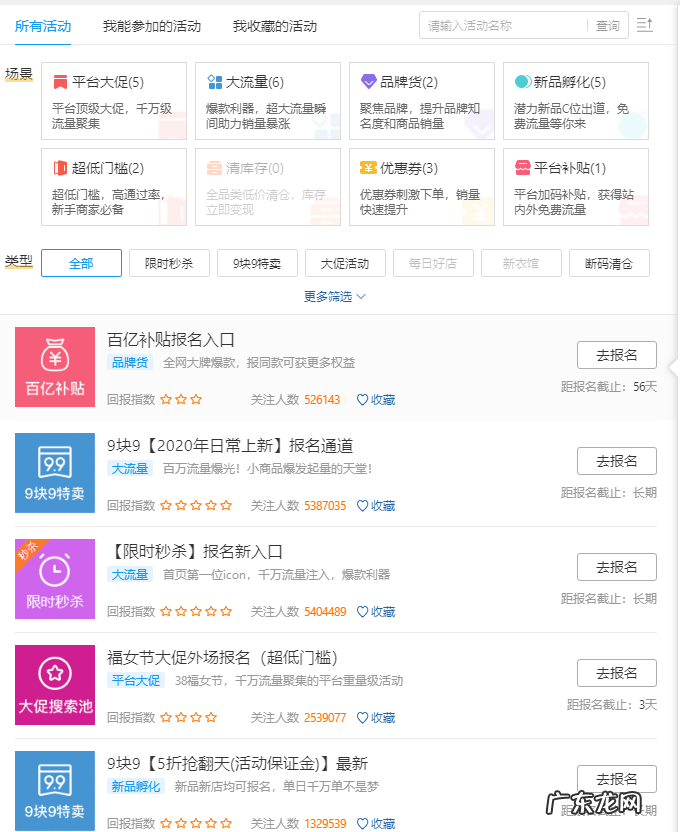Click the 品牌货 tag on 百亿补贴 row

130,362
